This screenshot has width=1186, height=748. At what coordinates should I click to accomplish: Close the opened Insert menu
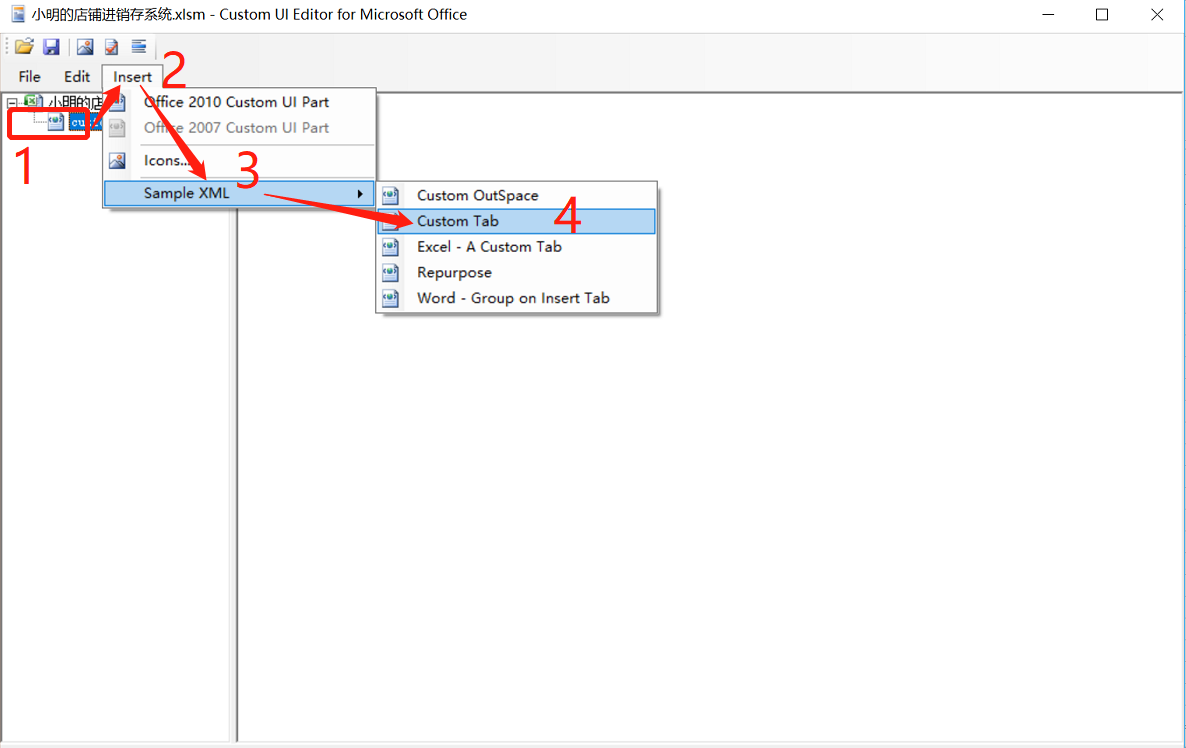[x=132, y=76]
